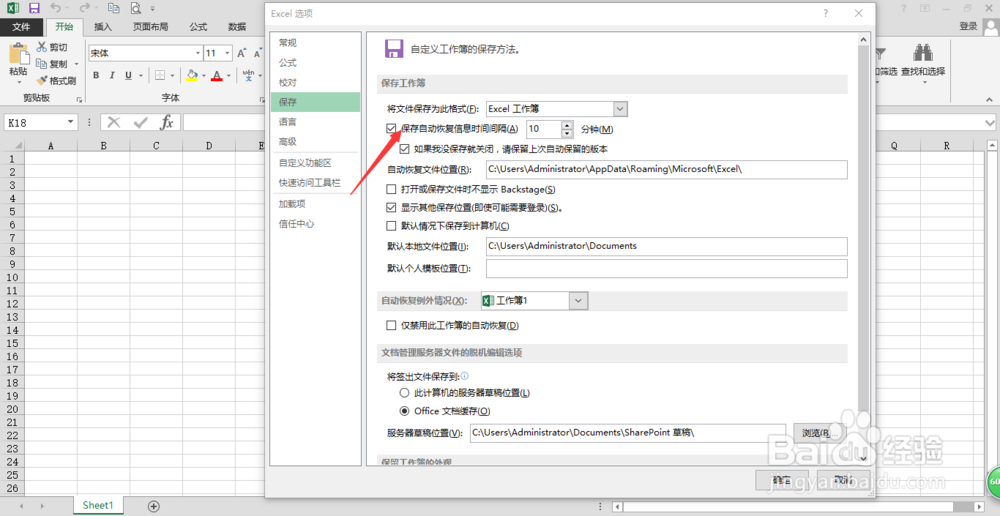Click the cell borders icon
The width and height of the screenshot is (1000, 516).
pos(160,75)
